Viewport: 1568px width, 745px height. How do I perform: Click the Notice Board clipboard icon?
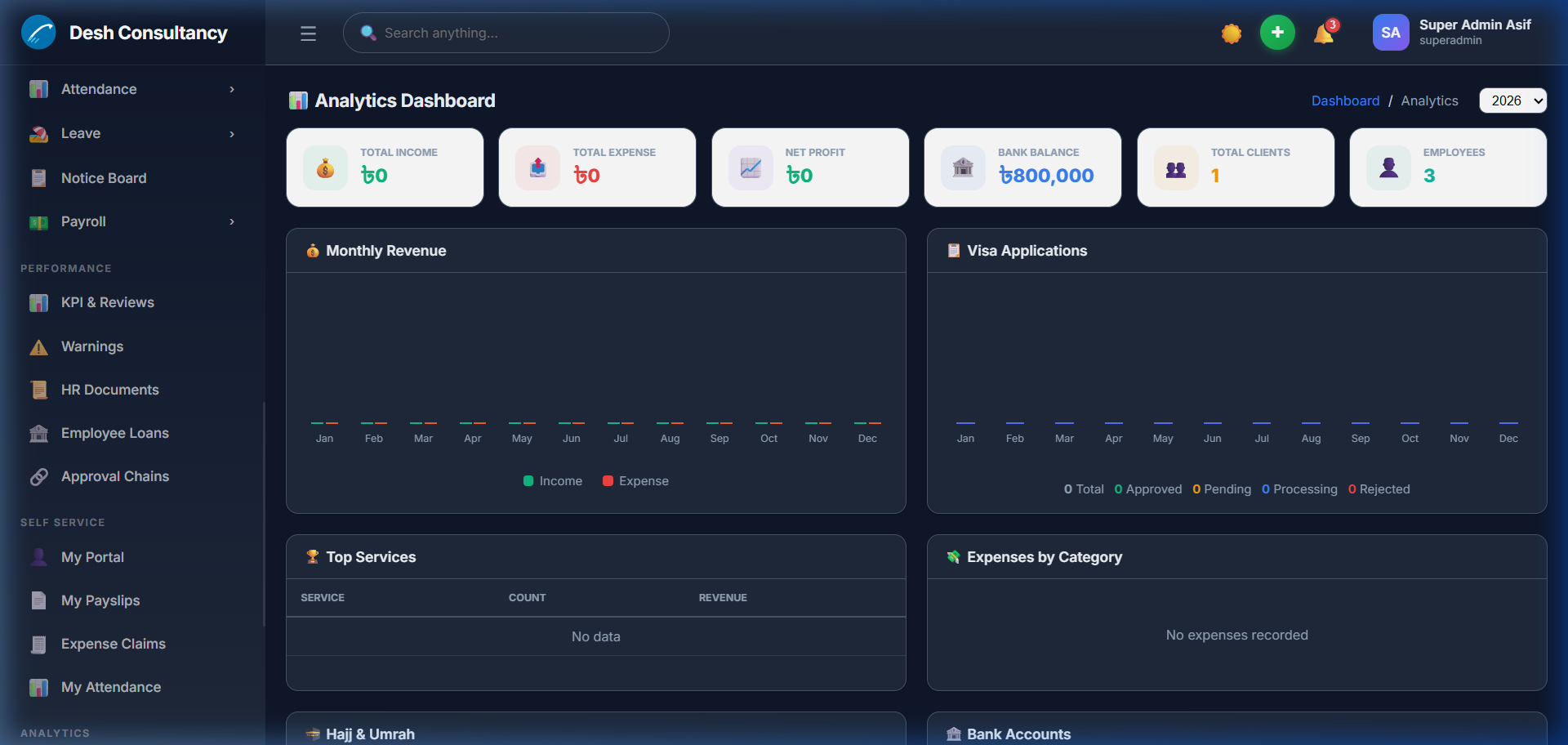pyautogui.click(x=38, y=178)
